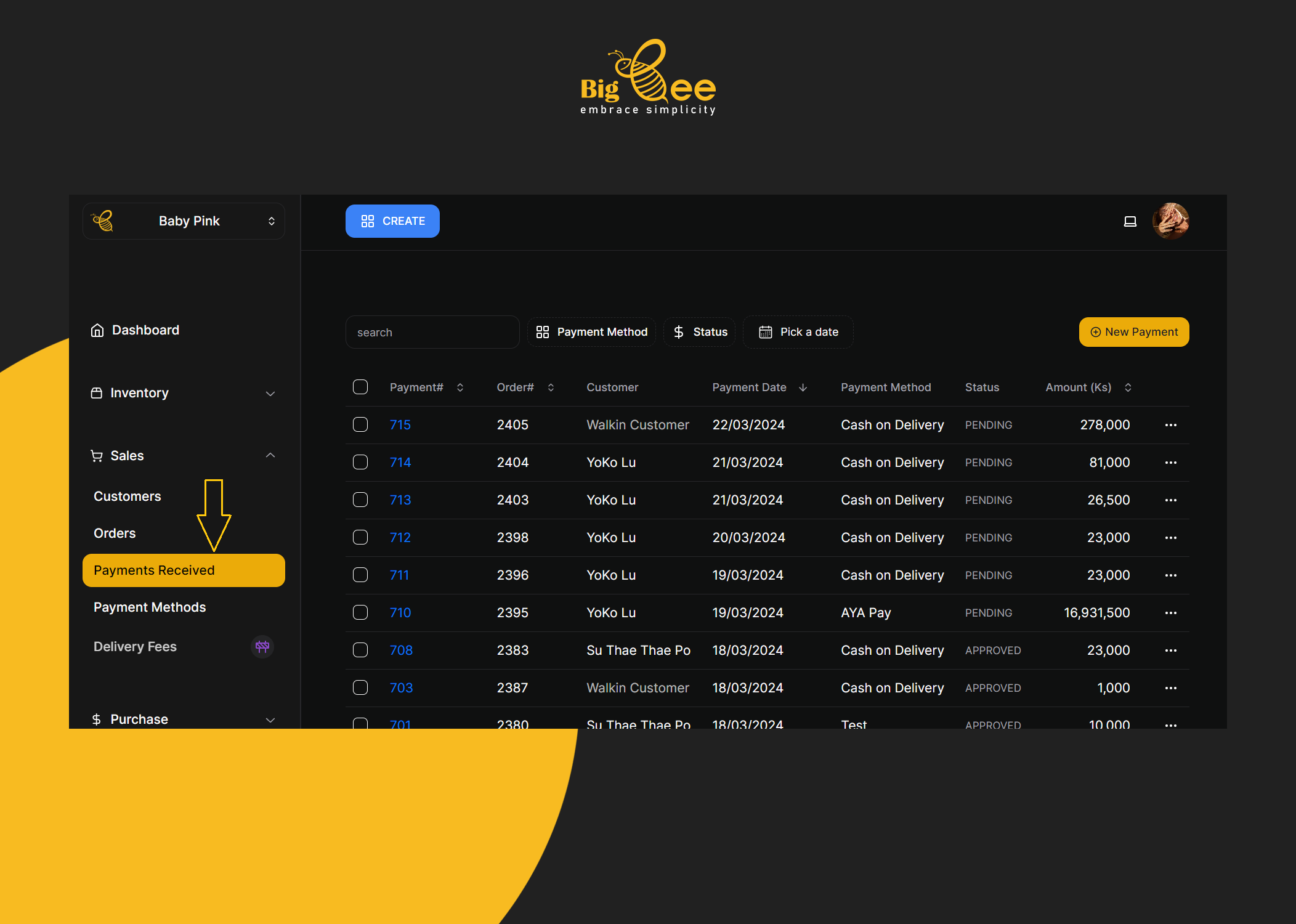Check the box for payment 714
Screen dimensions: 1296x924
coord(360,462)
